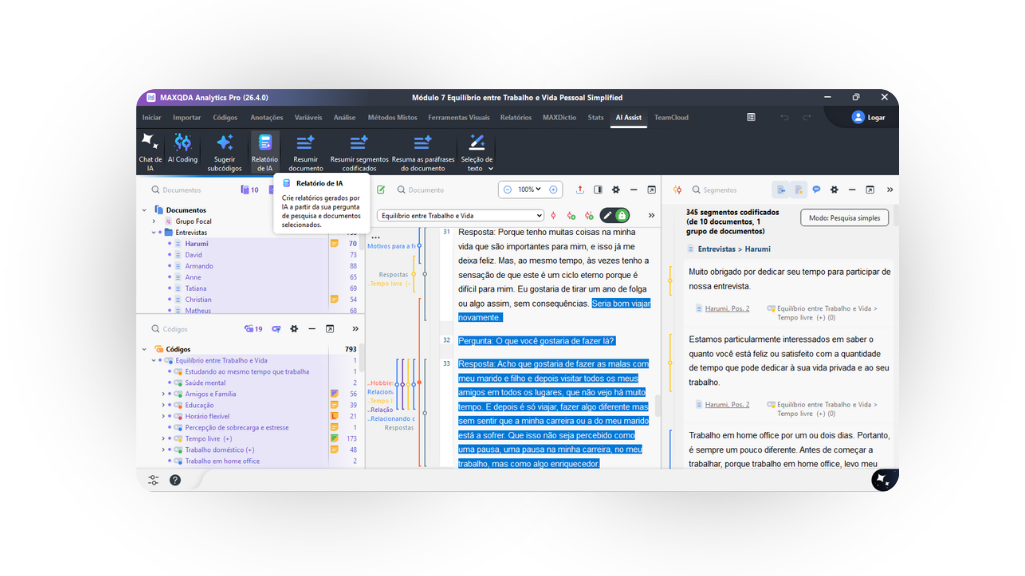Toggle the first segment view mode button
The image size is (1025, 576).
click(x=781, y=190)
